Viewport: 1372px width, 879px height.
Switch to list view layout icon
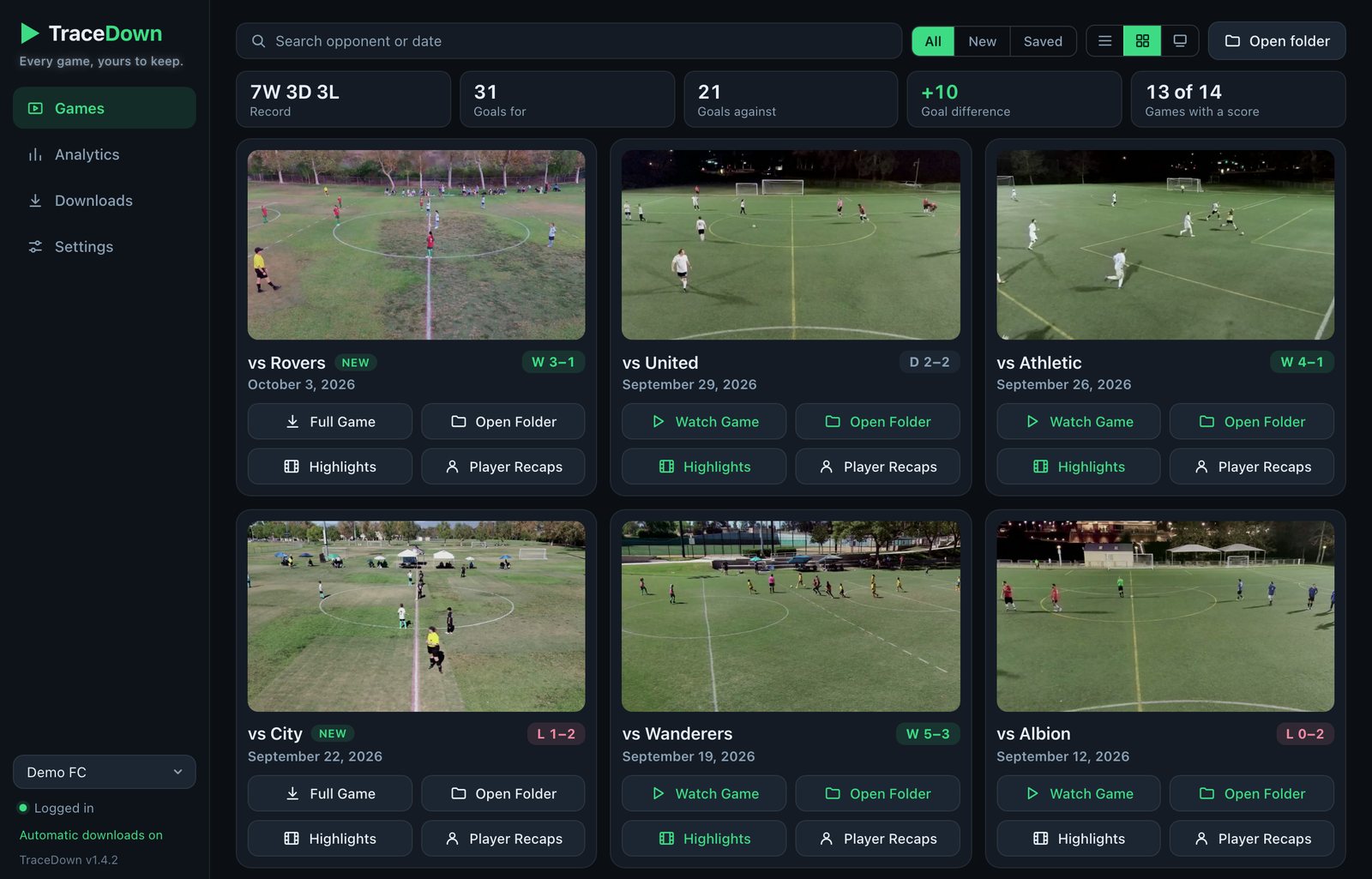pyautogui.click(x=1104, y=41)
